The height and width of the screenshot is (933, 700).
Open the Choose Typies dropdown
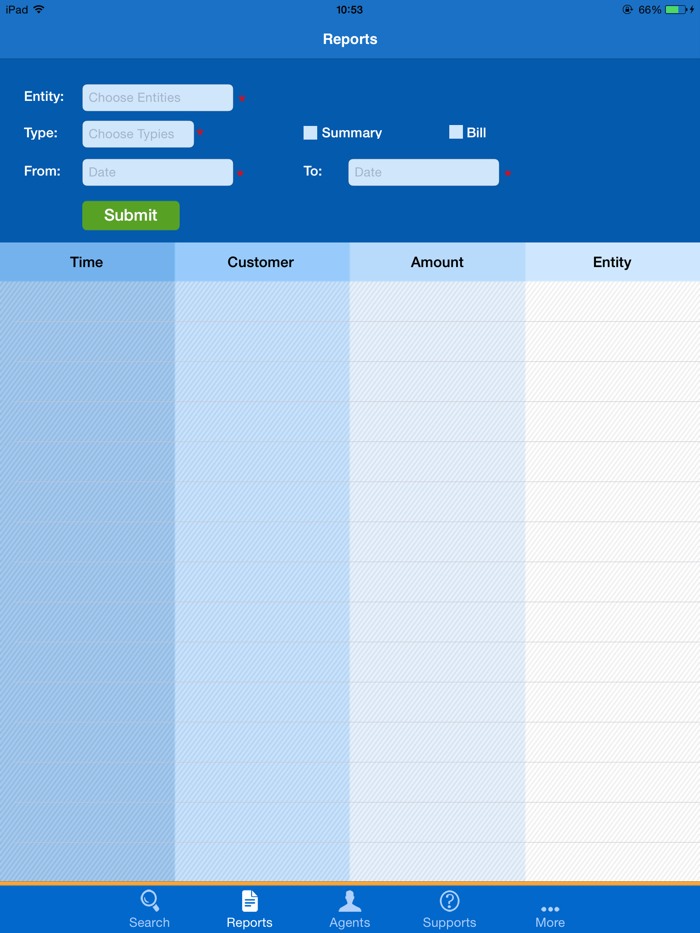click(138, 134)
